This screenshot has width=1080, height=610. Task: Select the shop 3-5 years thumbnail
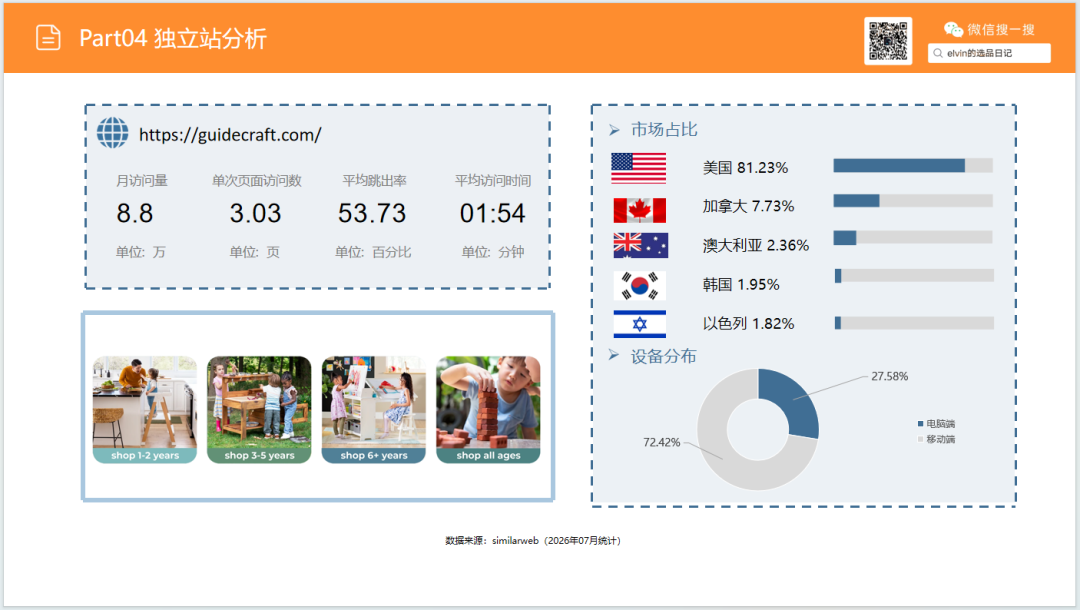[259, 410]
